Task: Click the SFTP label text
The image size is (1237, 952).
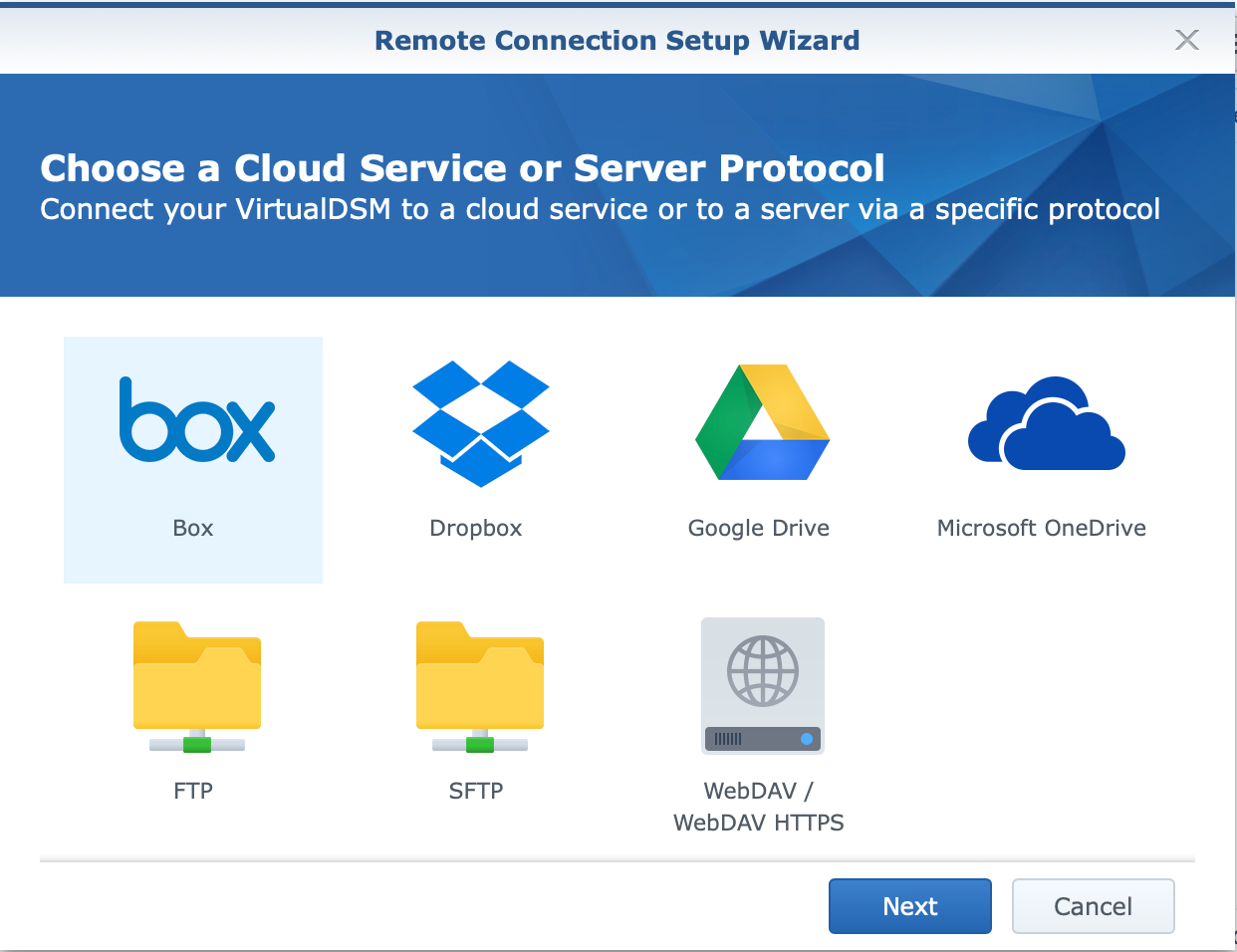Action: (x=476, y=791)
